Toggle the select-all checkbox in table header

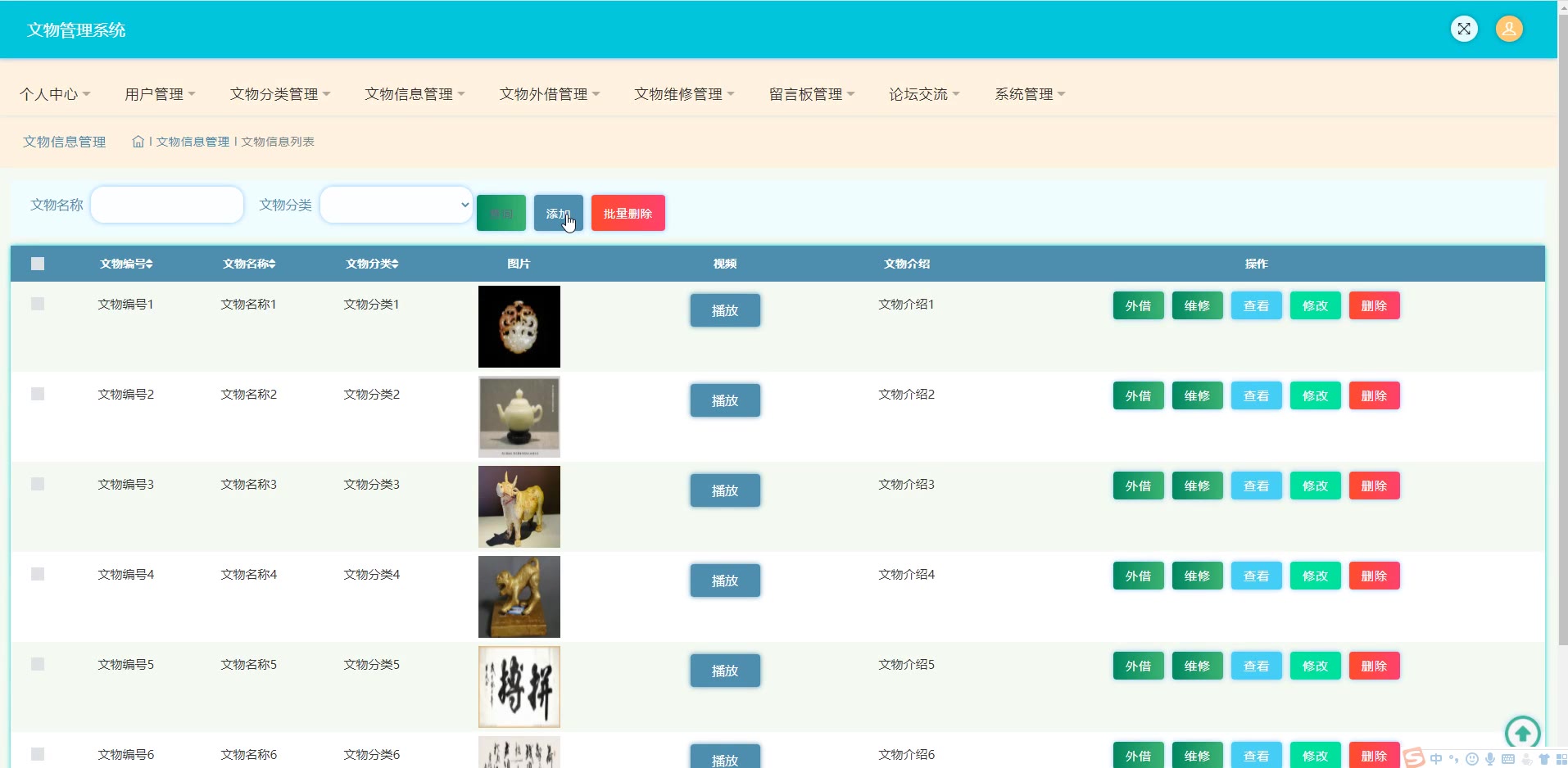[x=38, y=264]
